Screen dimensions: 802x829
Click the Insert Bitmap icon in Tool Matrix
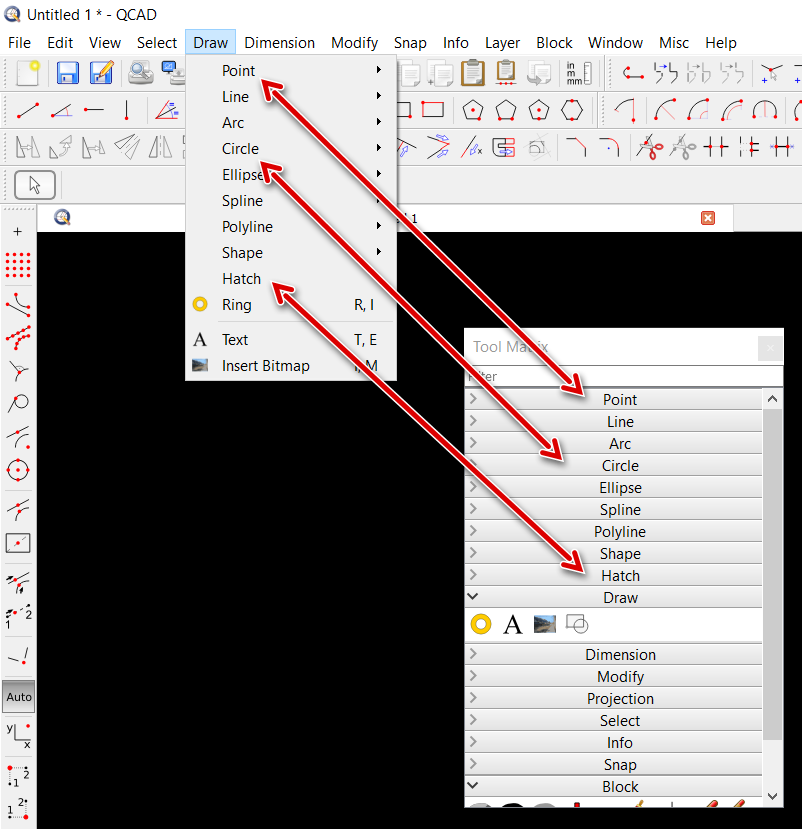(x=545, y=625)
